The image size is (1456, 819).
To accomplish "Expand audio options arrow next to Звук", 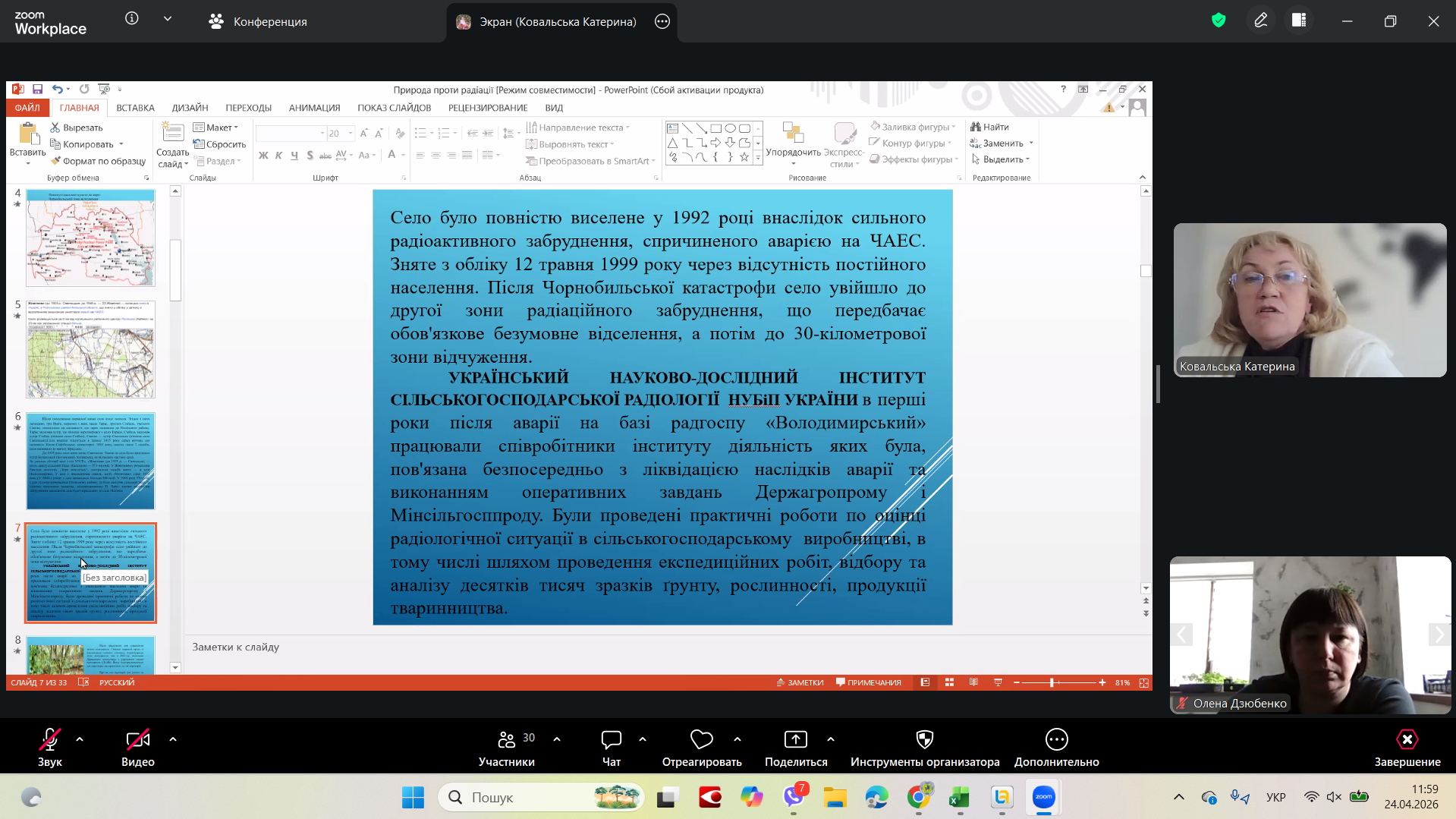I will pos(80,739).
